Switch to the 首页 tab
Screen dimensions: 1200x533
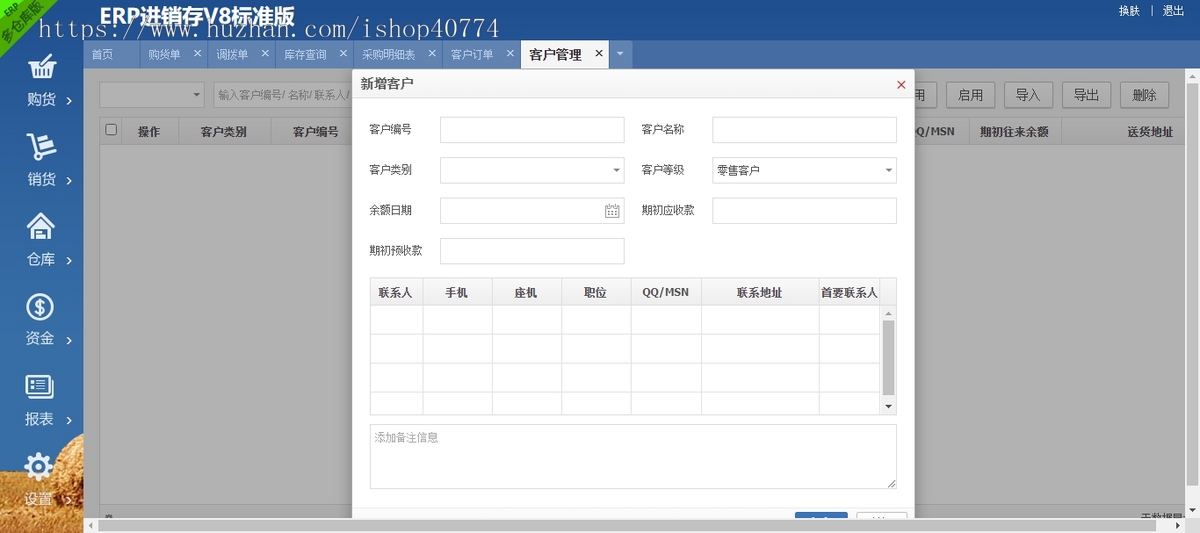pyautogui.click(x=102, y=55)
